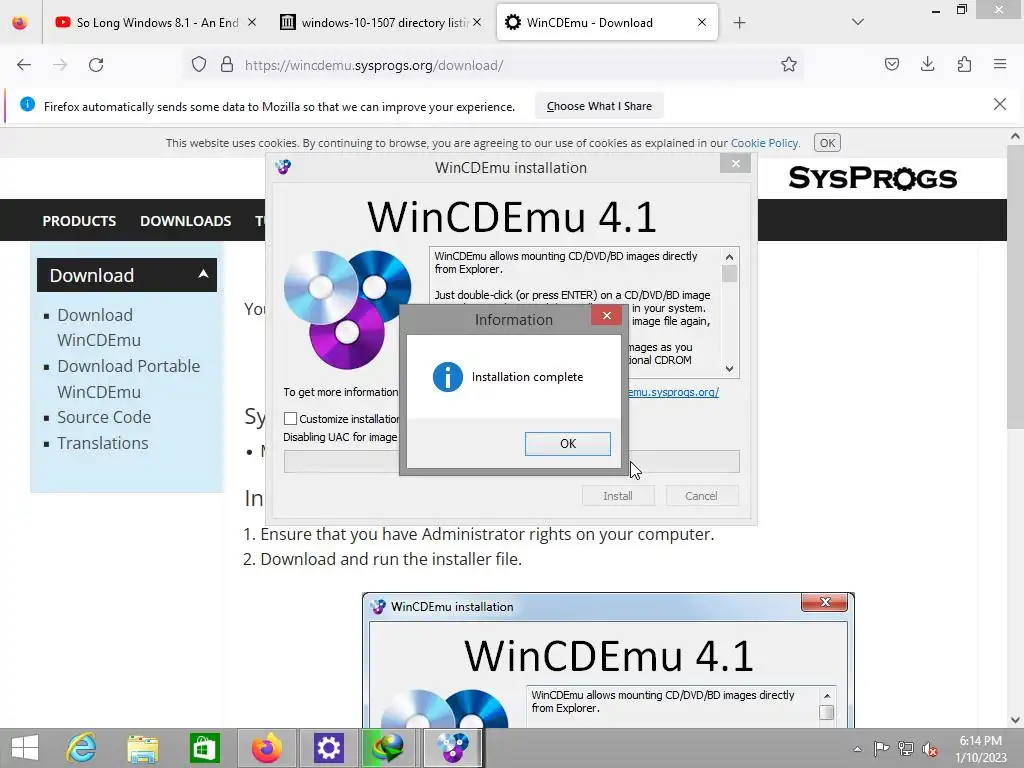Open the sysprogs.org link in the installer
This screenshot has width=1024, height=768.
click(673, 392)
